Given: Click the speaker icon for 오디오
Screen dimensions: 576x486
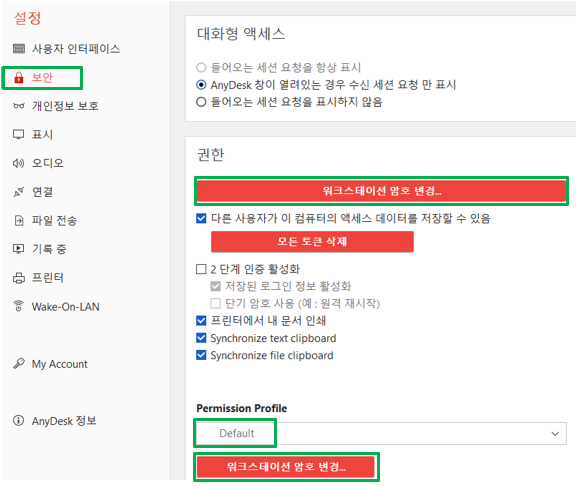Looking at the screenshot, I should coord(19,163).
